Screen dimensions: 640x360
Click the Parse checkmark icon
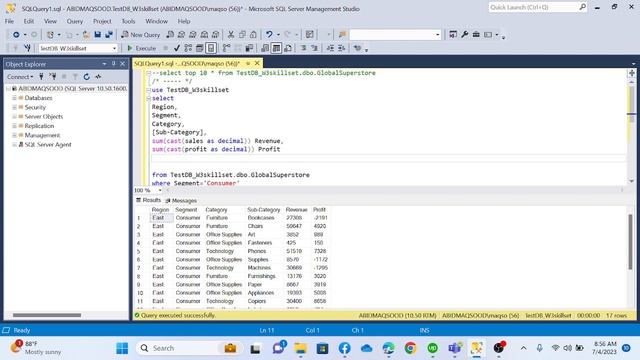(x=177, y=48)
